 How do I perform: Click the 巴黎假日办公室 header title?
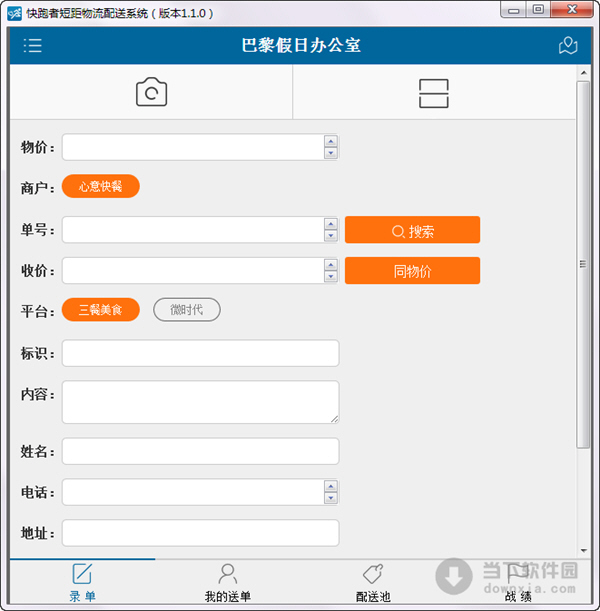(x=301, y=45)
